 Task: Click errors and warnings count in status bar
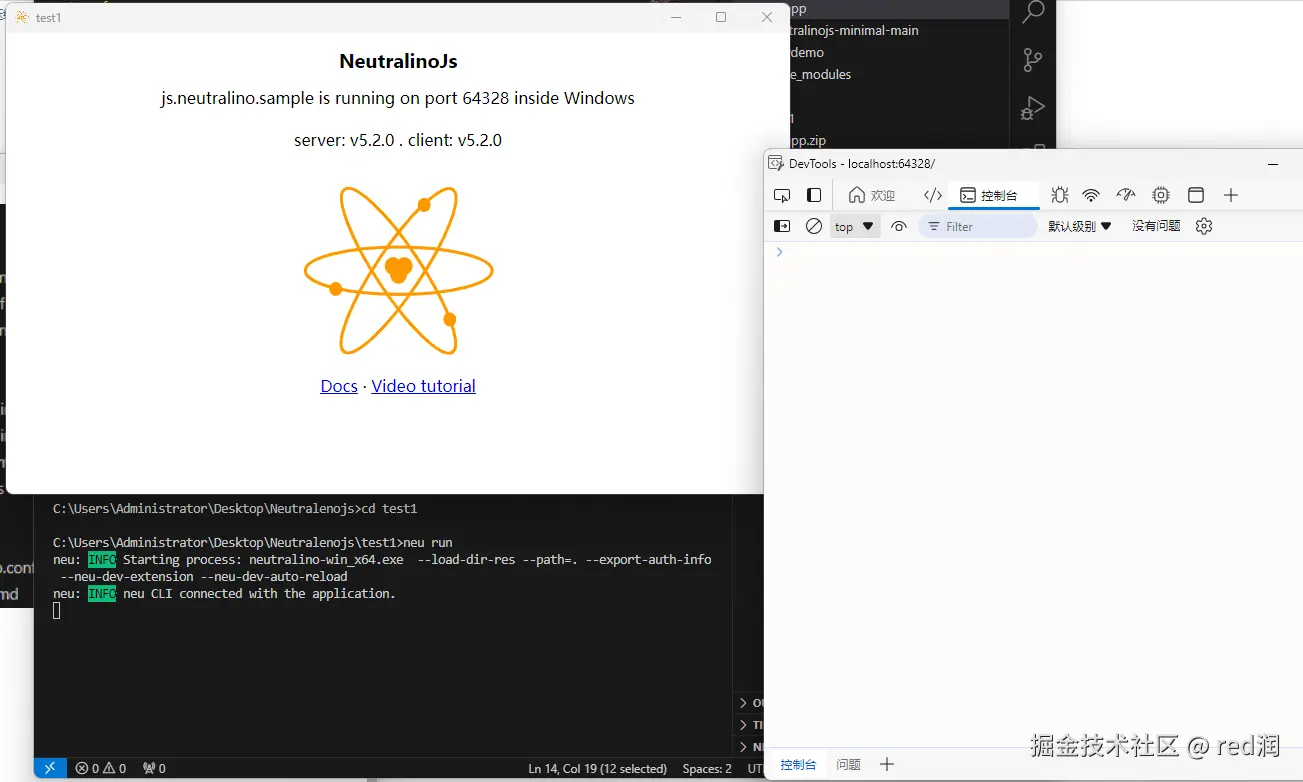[x=100, y=768]
